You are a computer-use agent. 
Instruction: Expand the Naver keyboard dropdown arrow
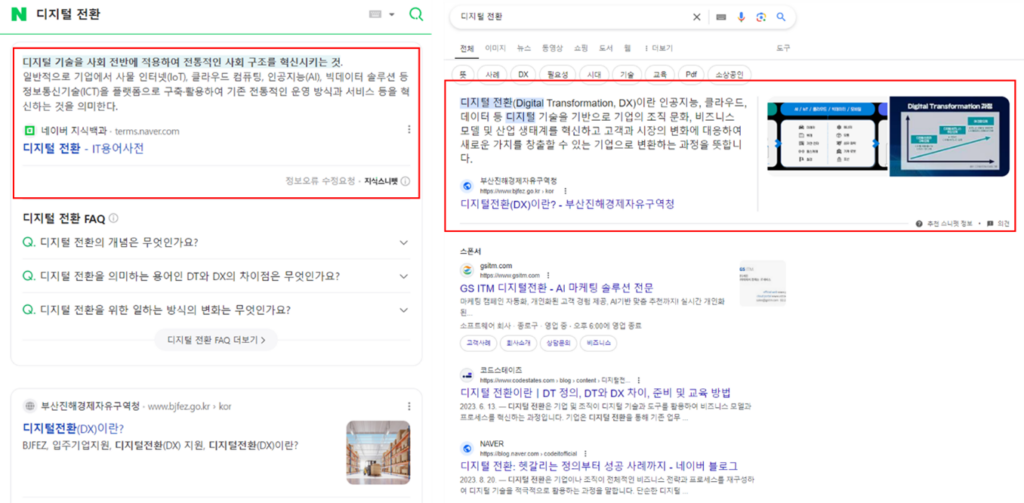pos(392,14)
